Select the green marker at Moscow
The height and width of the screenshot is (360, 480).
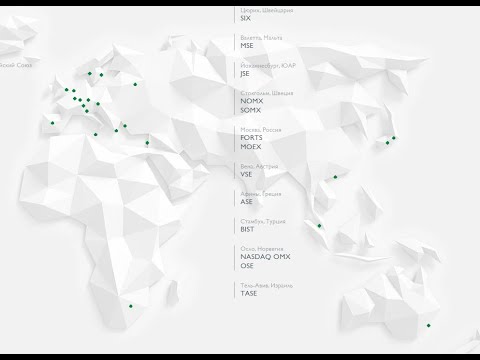[135, 84]
